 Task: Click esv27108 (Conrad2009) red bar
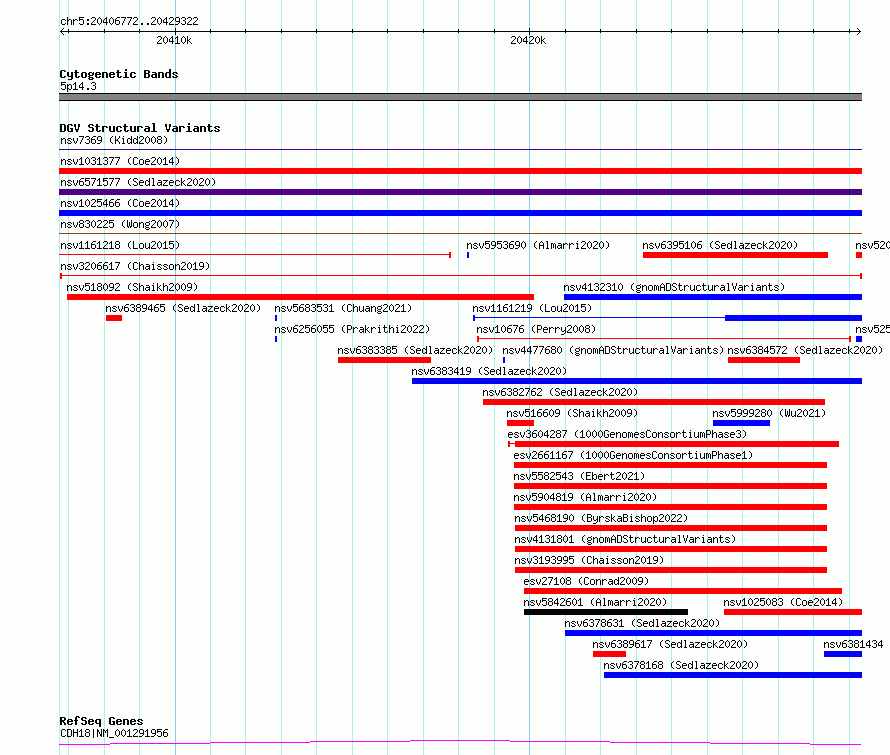[683, 591]
